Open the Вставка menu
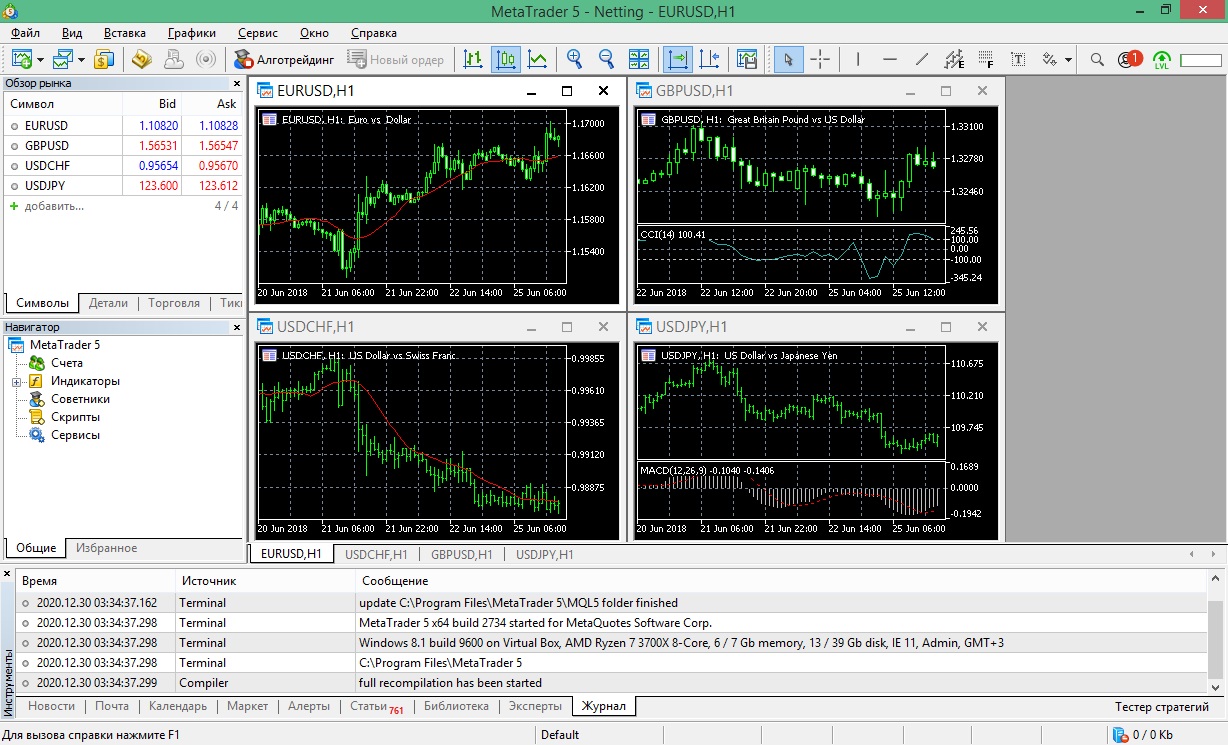 pos(125,33)
